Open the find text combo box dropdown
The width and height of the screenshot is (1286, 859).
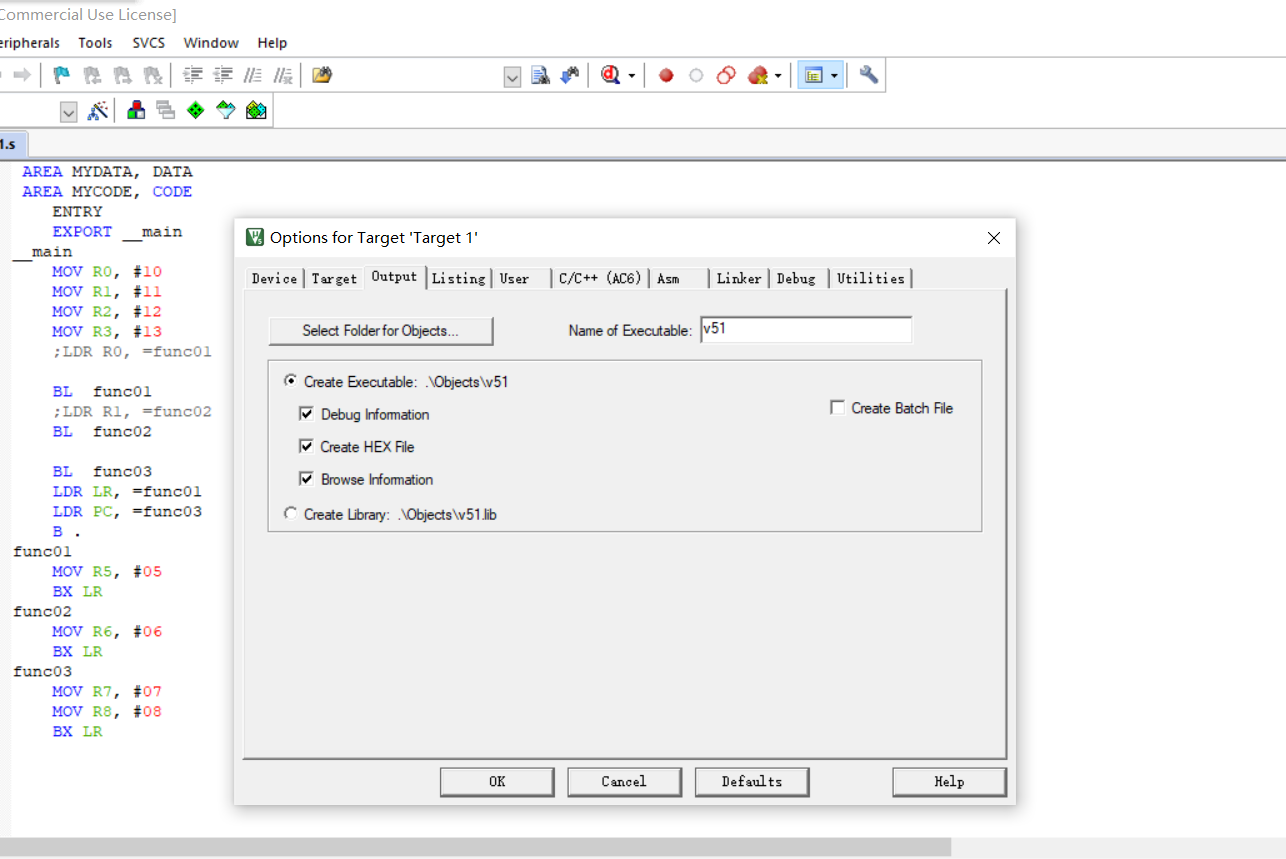[x=512, y=77]
